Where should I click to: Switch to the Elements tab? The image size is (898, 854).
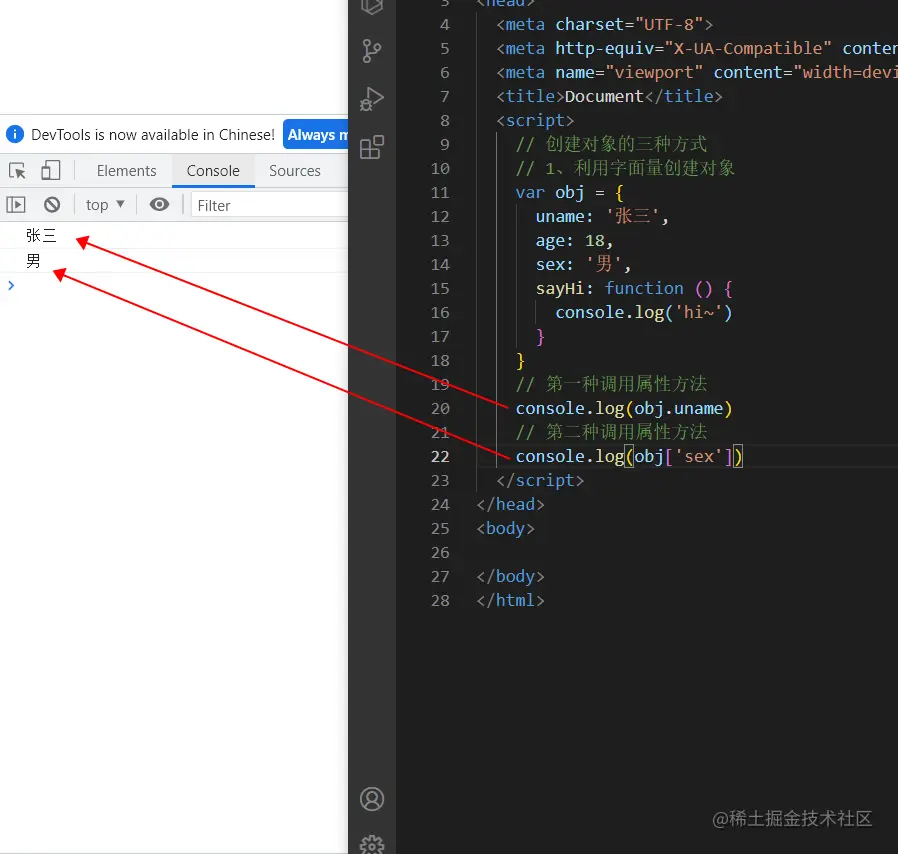click(x=126, y=171)
